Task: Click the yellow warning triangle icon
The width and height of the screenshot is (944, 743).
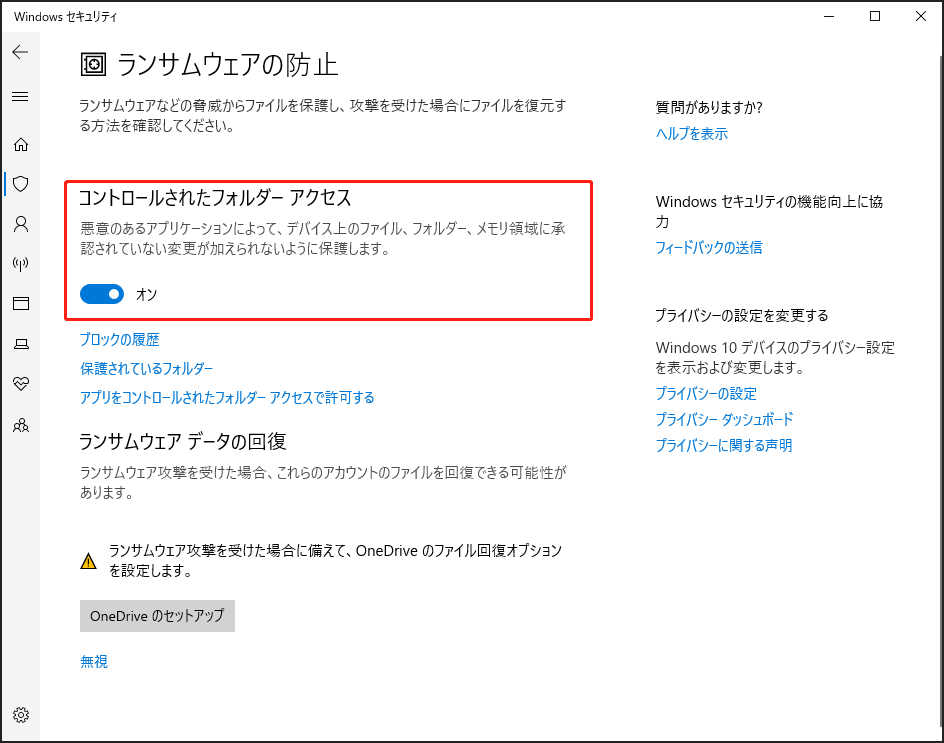Action: pos(88,561)
